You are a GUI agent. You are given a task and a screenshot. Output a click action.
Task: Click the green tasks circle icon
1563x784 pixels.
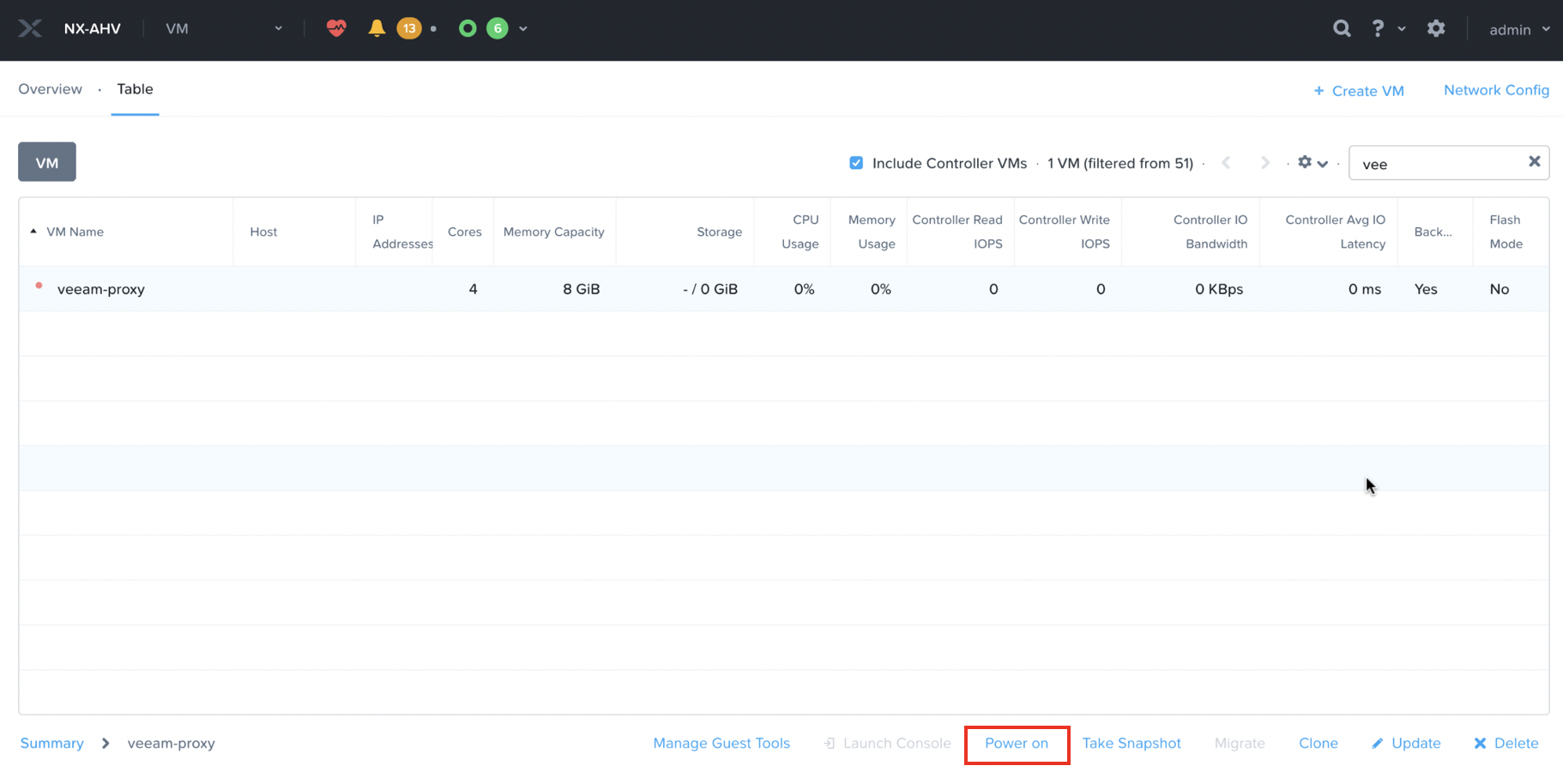[x=468, y=28]
